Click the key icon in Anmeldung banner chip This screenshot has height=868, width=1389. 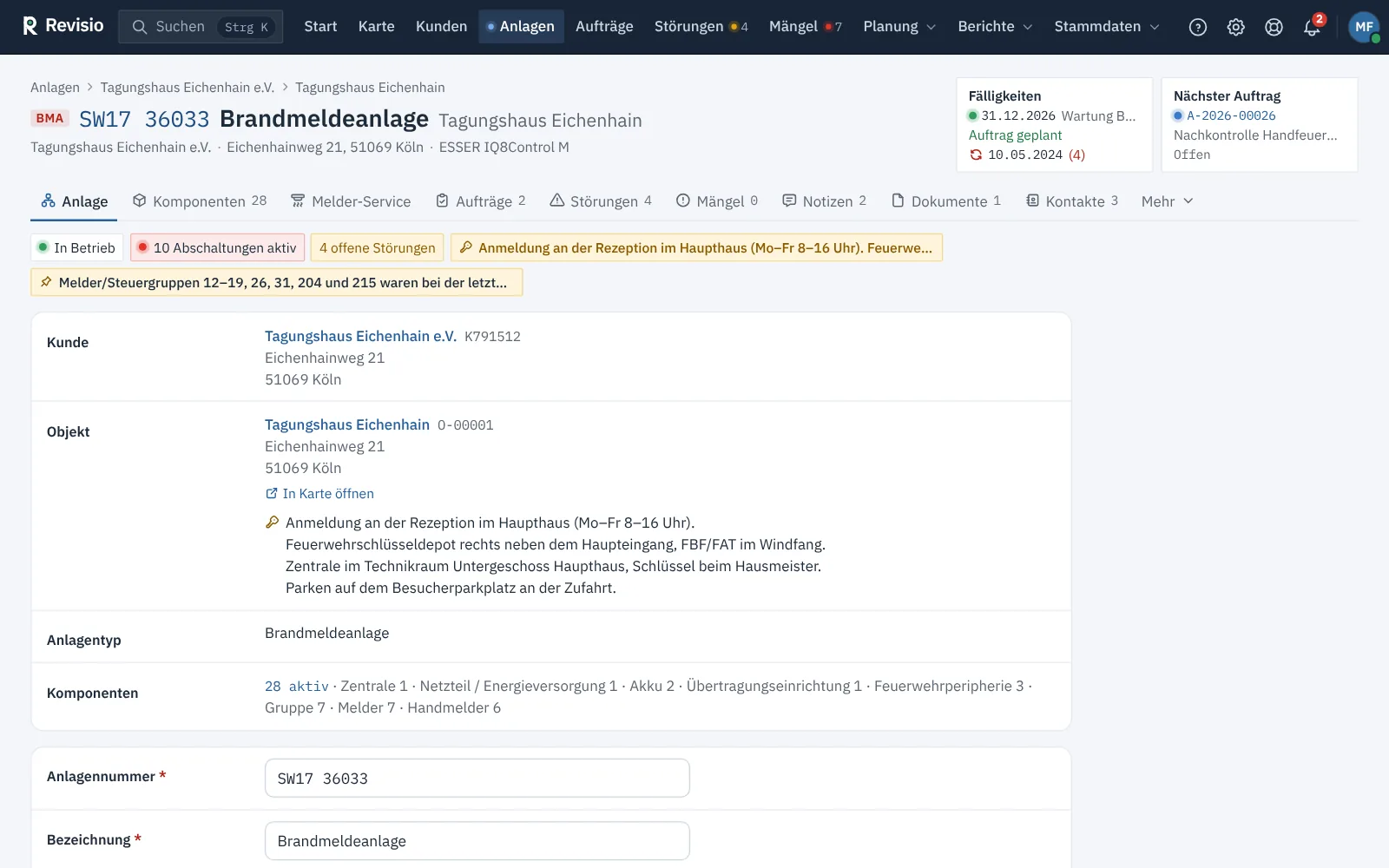[x=466, y=247]
